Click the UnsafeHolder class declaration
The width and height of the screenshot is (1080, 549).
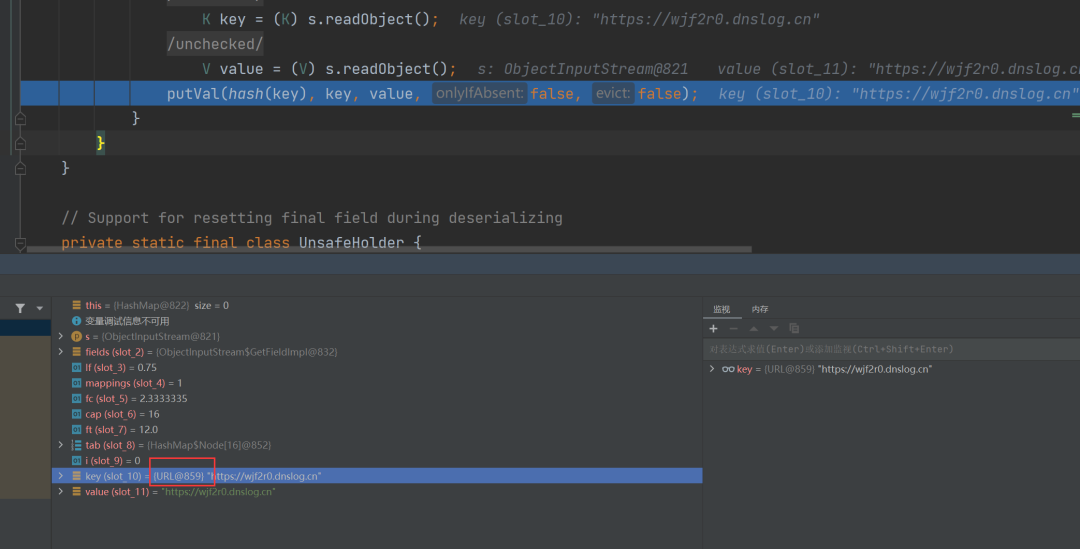[x=241, y=242]
